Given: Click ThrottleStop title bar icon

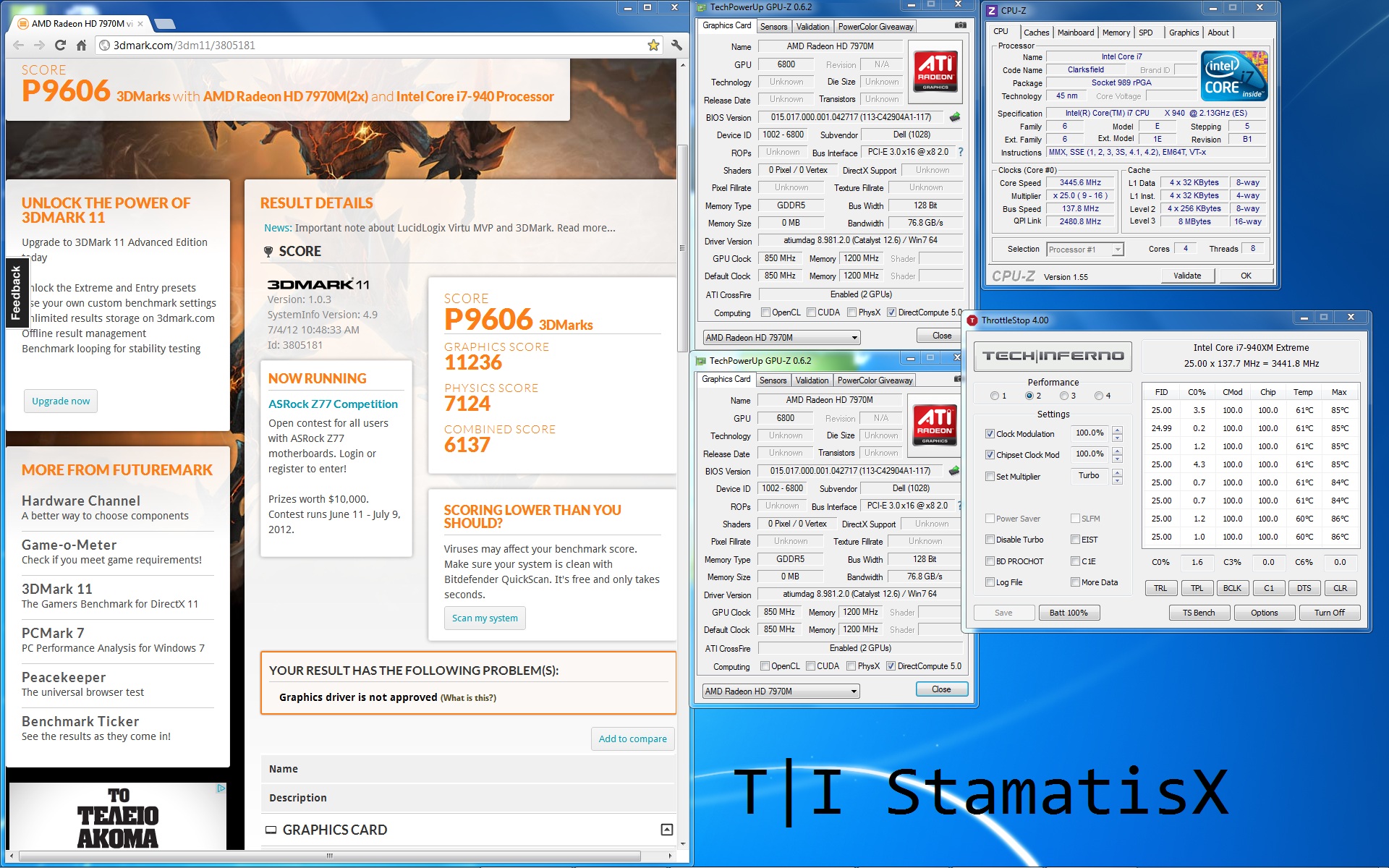Looking at the screenshot, I should (x=972, y=320).
